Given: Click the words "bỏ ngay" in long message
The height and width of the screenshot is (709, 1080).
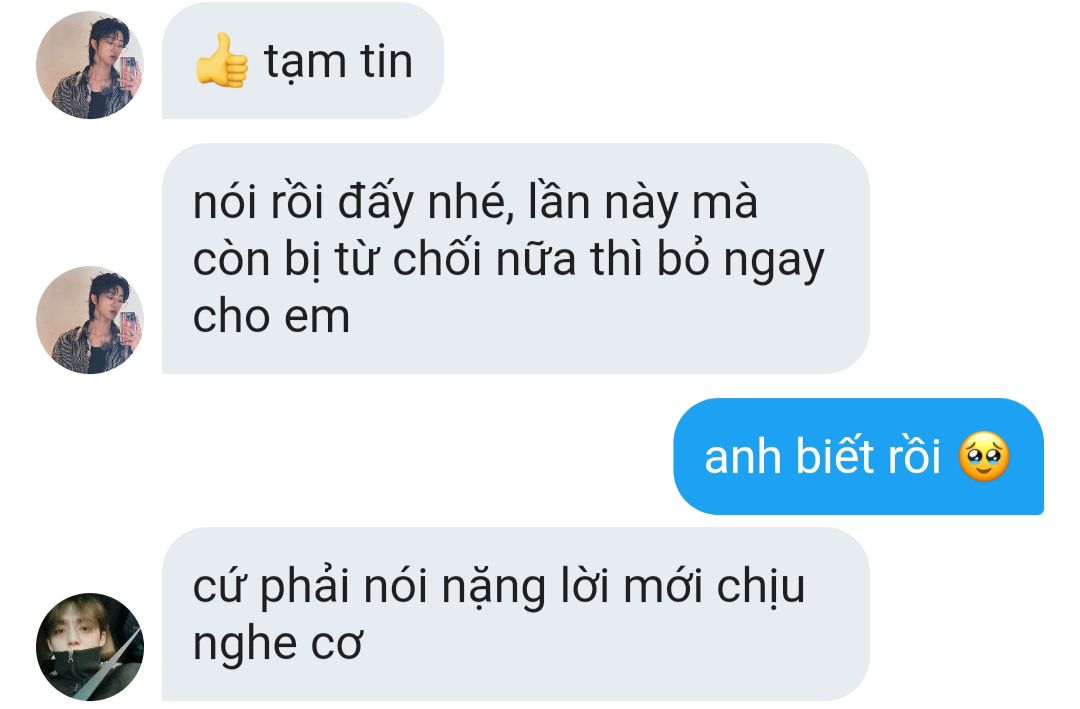Looking at the screenshot, I should (740, 260).
